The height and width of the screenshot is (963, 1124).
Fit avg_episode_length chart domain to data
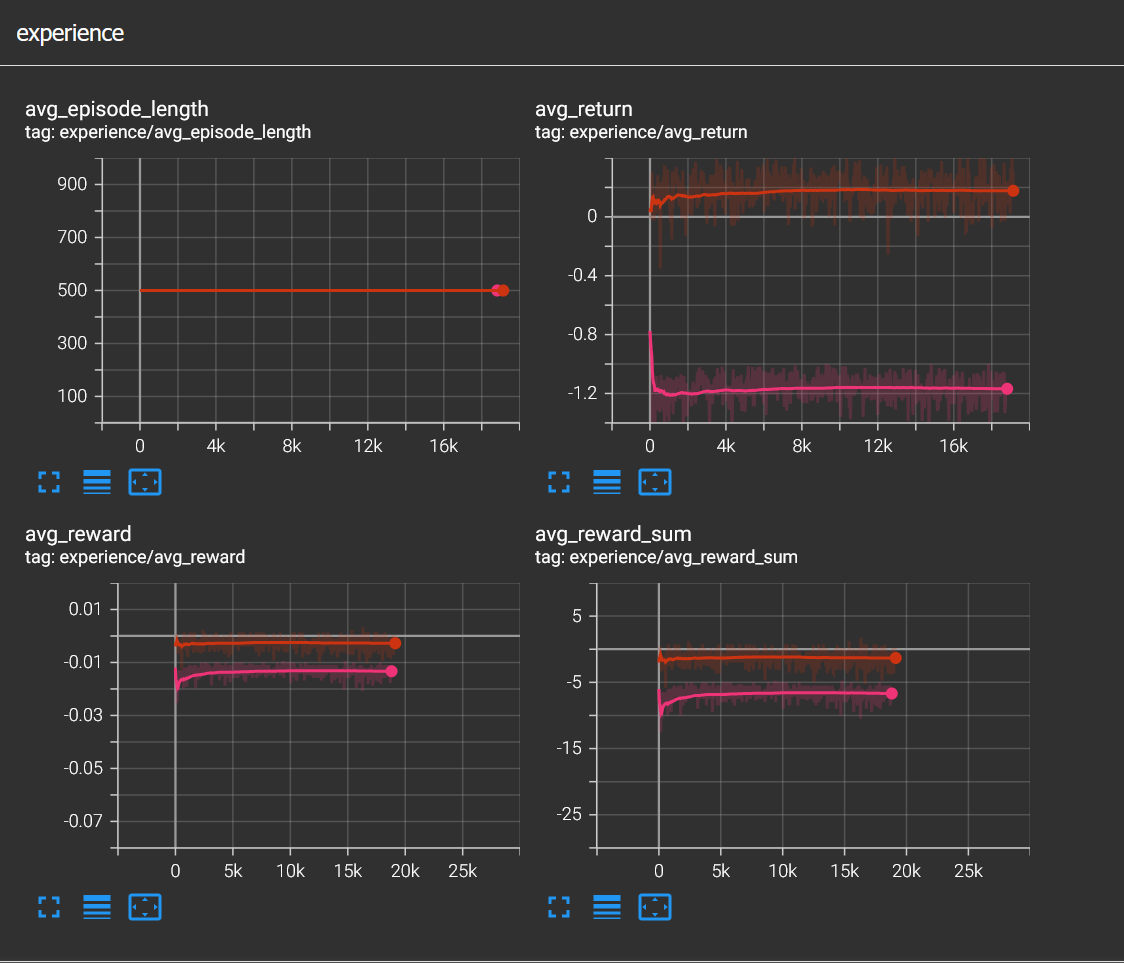(x=145, y=482)
